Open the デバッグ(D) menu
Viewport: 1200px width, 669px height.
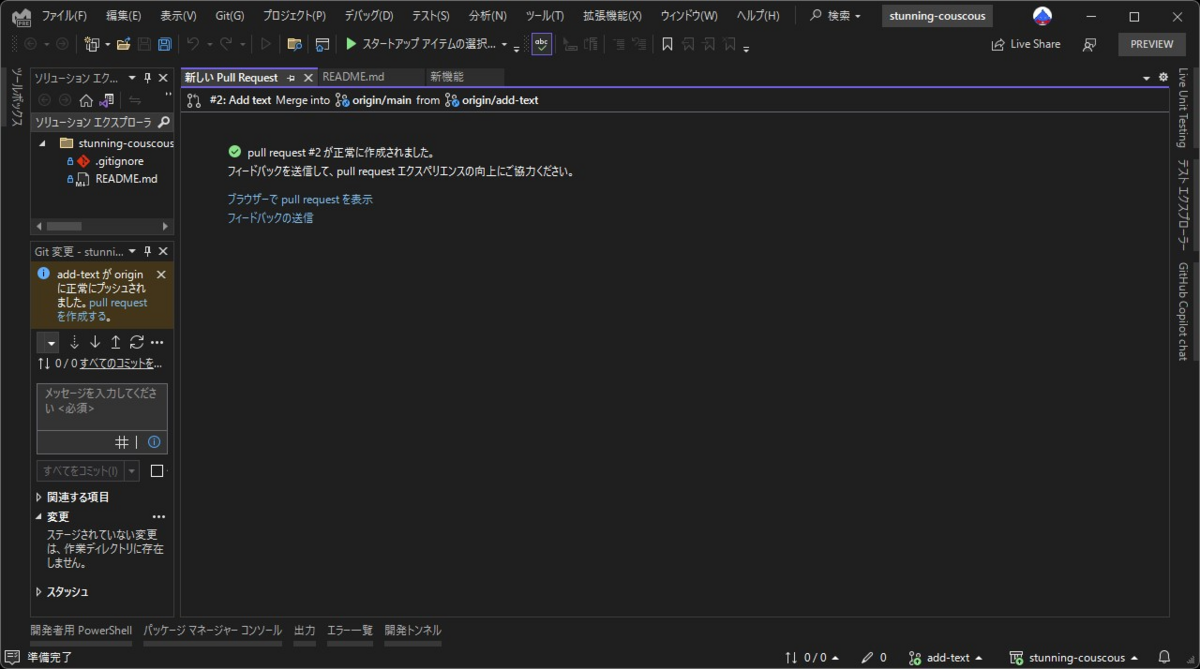[369, 16]
